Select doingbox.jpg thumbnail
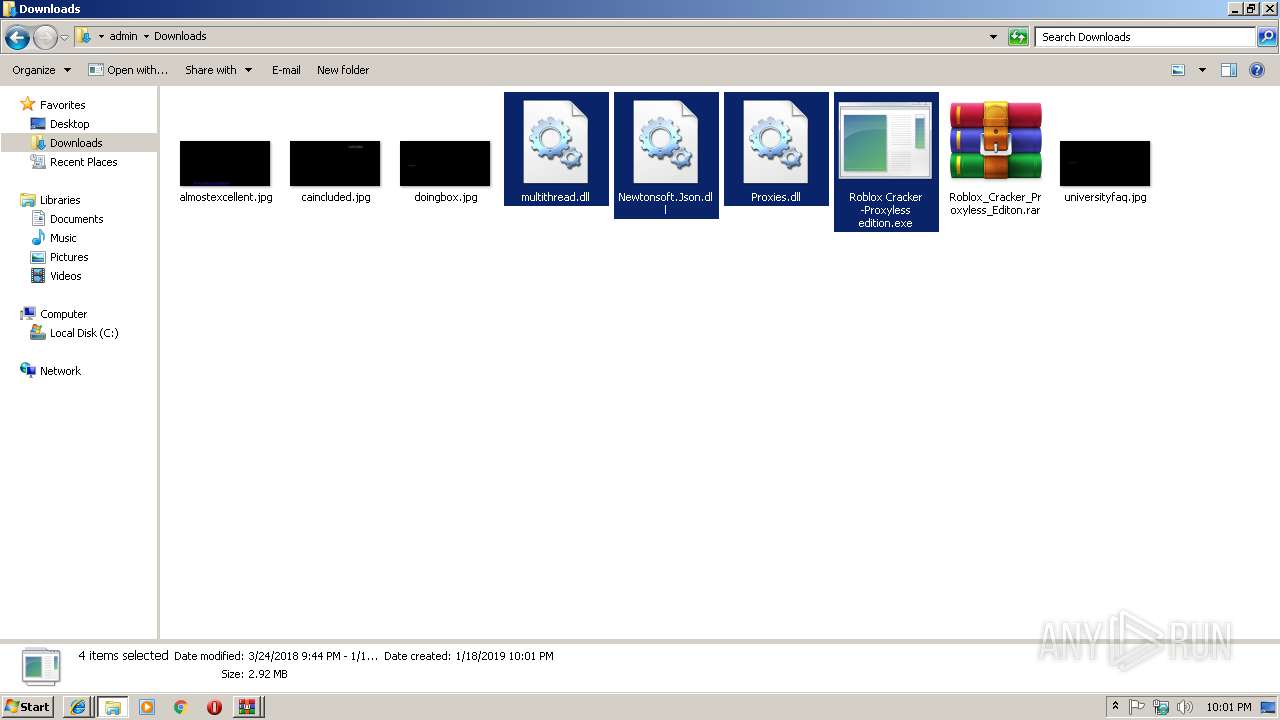The height and width of the screenshot is (720, 1280). [x=446, y=163]
